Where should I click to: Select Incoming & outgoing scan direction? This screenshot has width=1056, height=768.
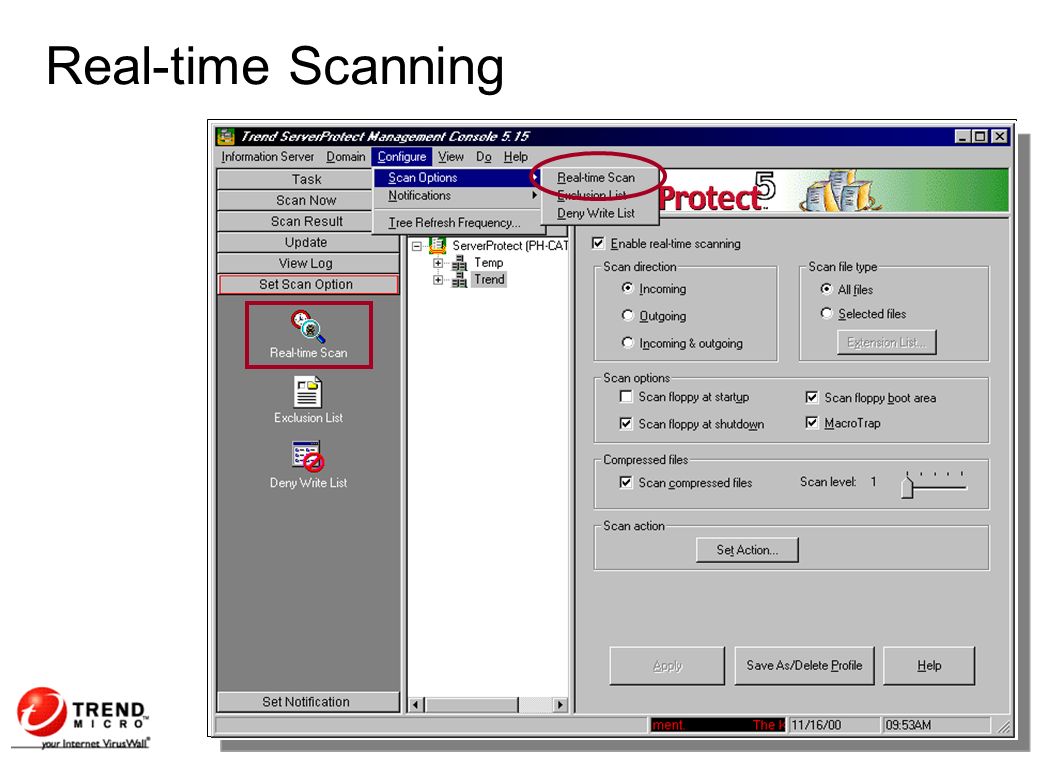click(x=628, y=343)
